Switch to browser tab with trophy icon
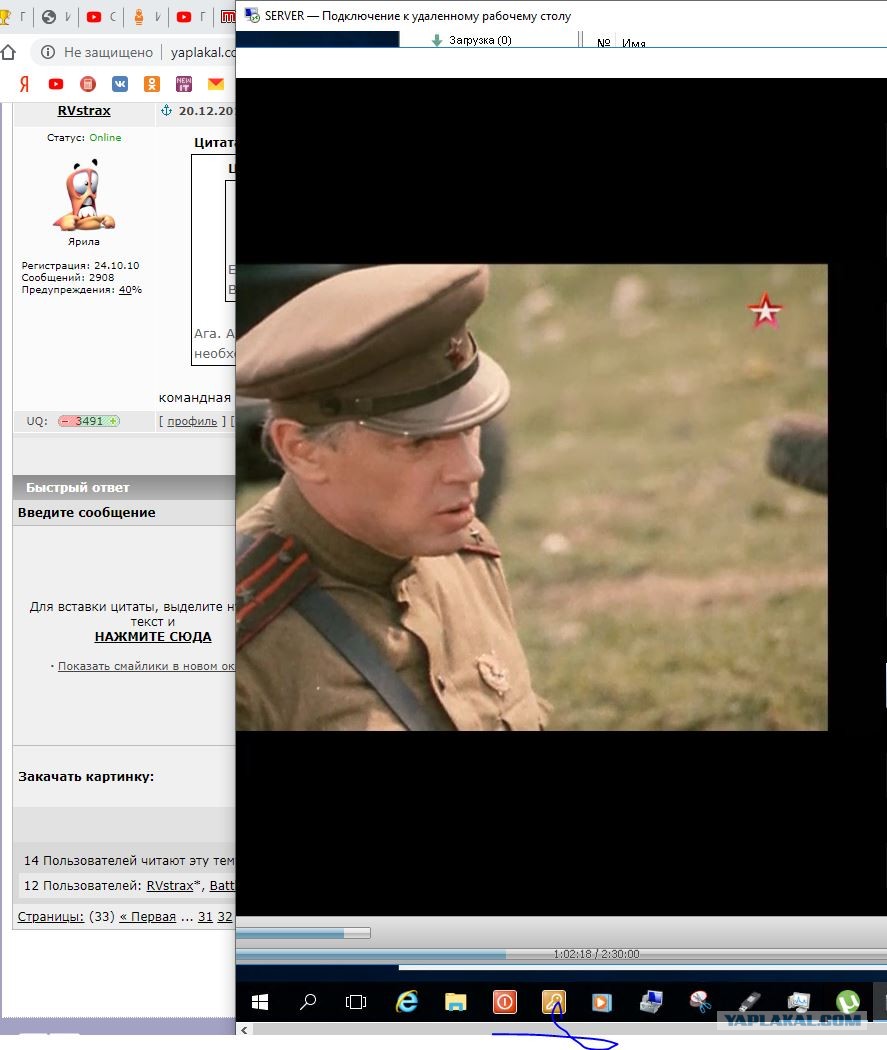887x1050 pixels. 5,17
